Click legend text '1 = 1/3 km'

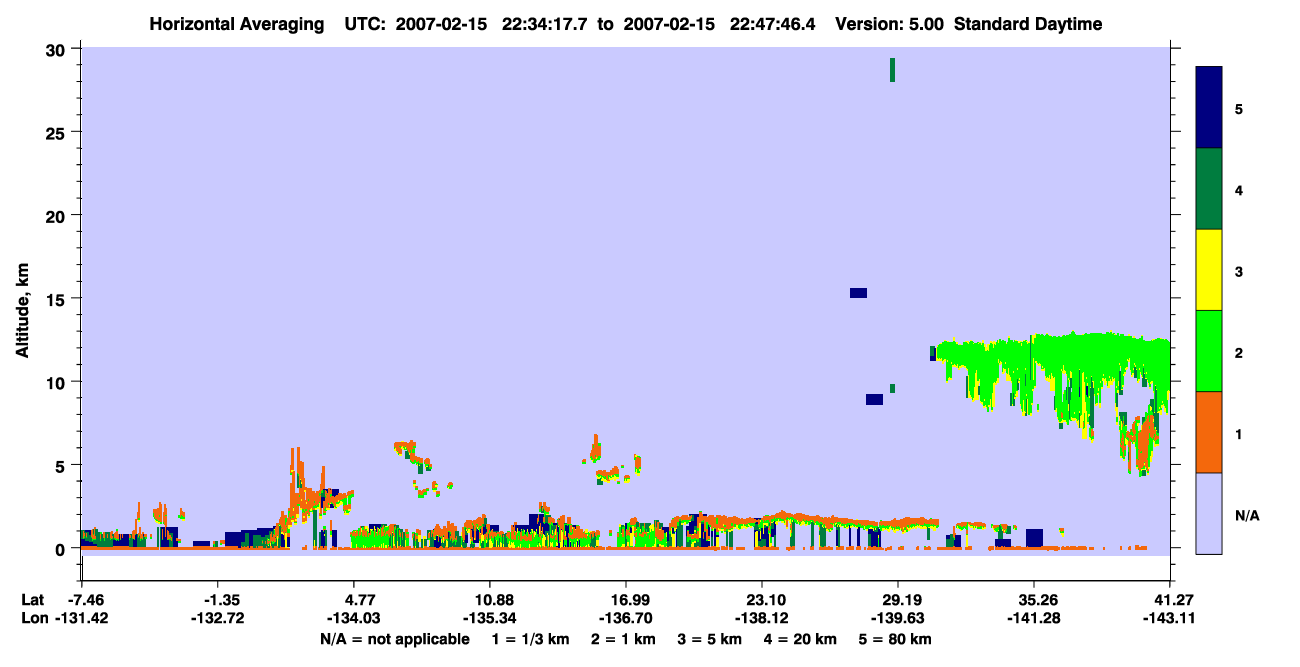coord(531,639)
